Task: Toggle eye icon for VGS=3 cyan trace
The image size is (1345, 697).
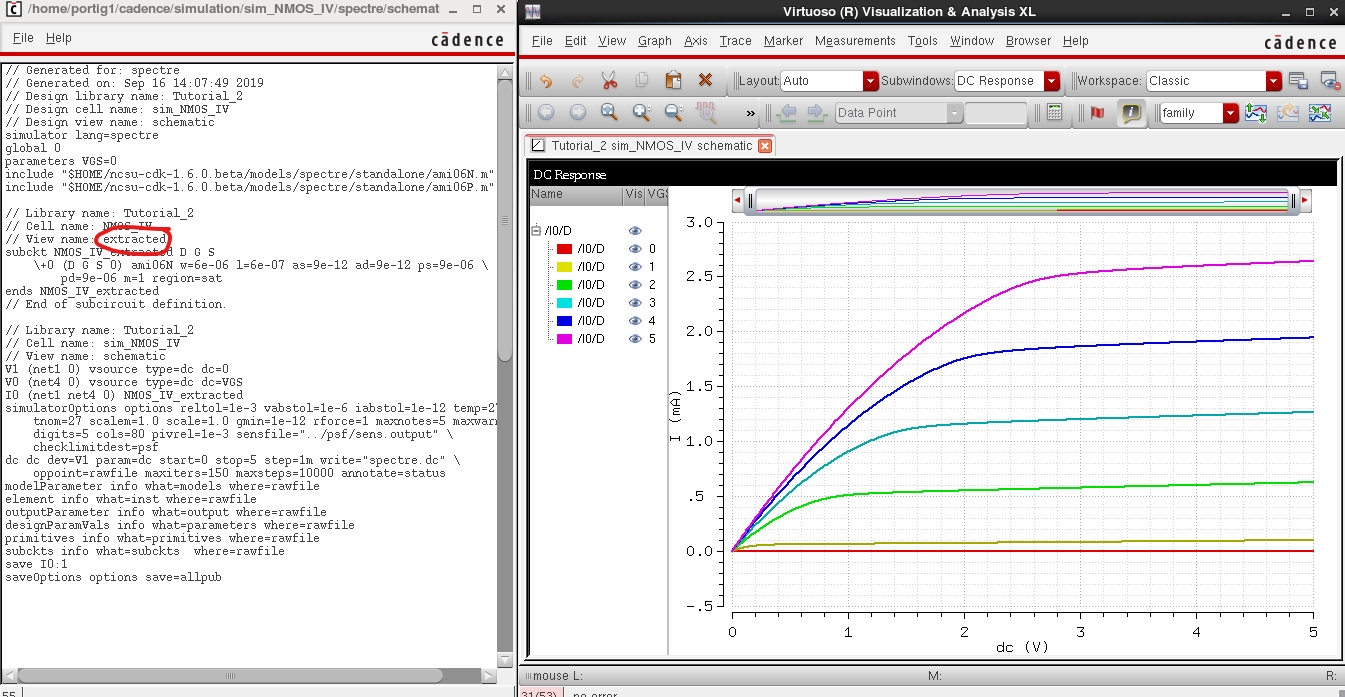Action: coord(634,303)
